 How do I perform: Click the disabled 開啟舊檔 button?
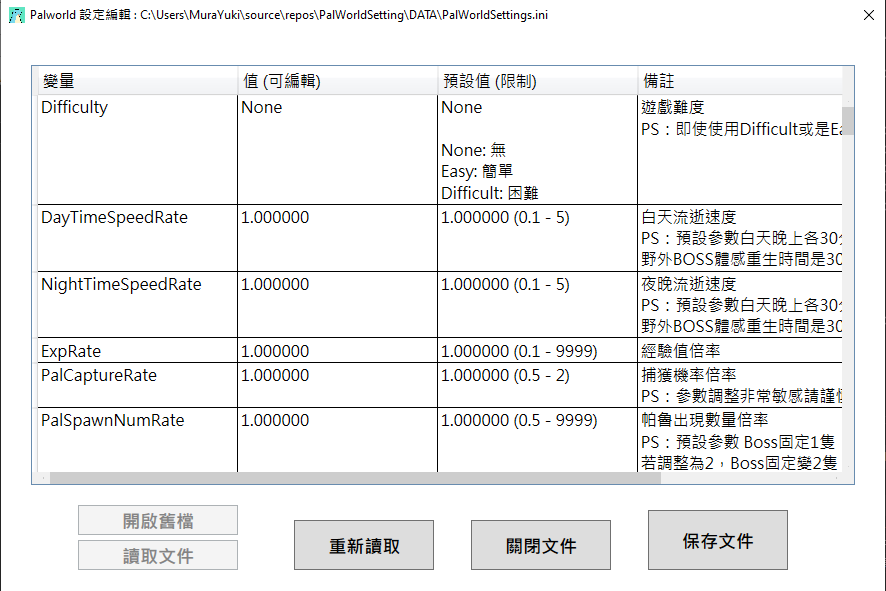(158, 520)
